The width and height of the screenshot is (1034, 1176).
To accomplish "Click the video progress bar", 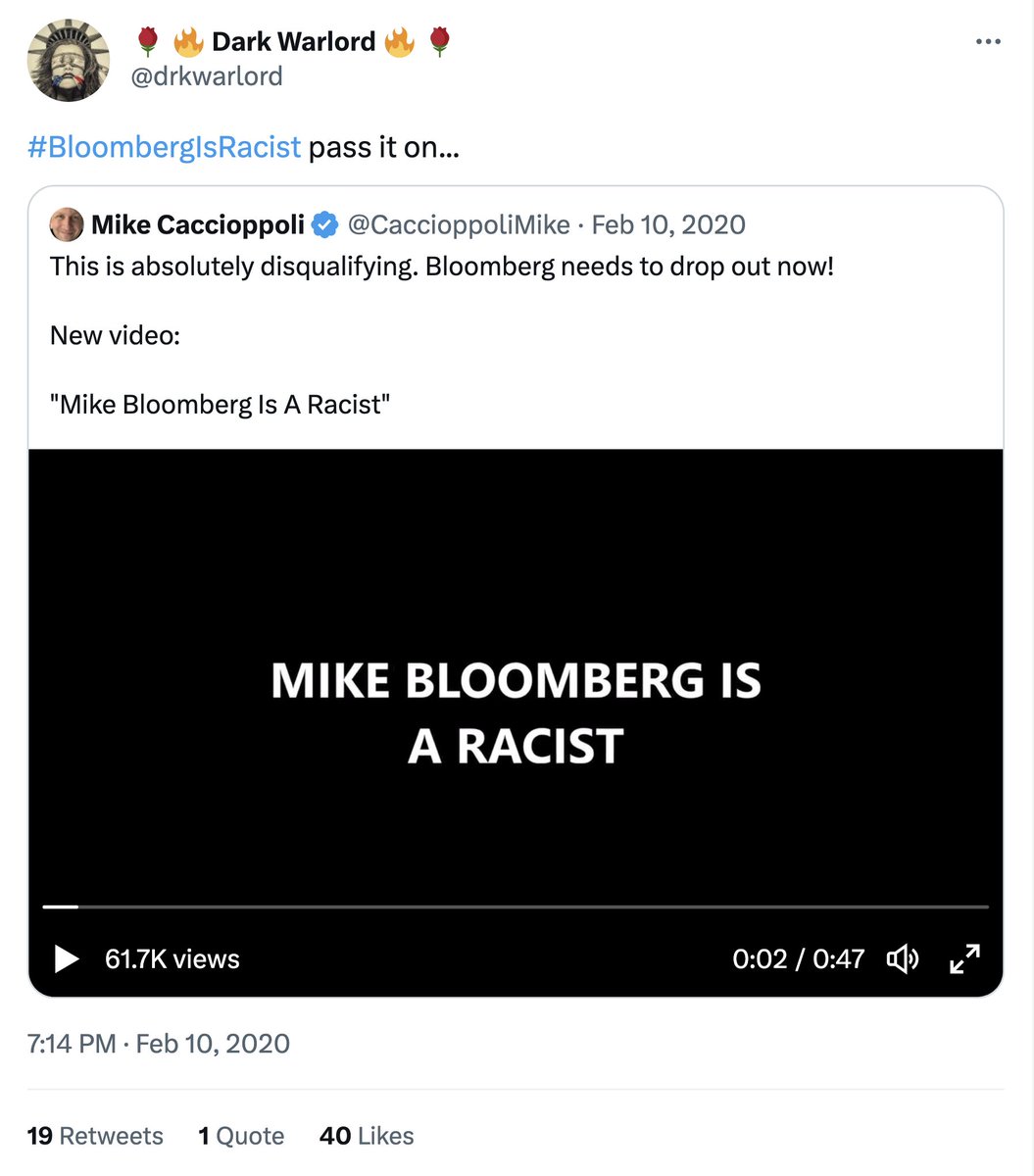I will [x=516, y=907].
